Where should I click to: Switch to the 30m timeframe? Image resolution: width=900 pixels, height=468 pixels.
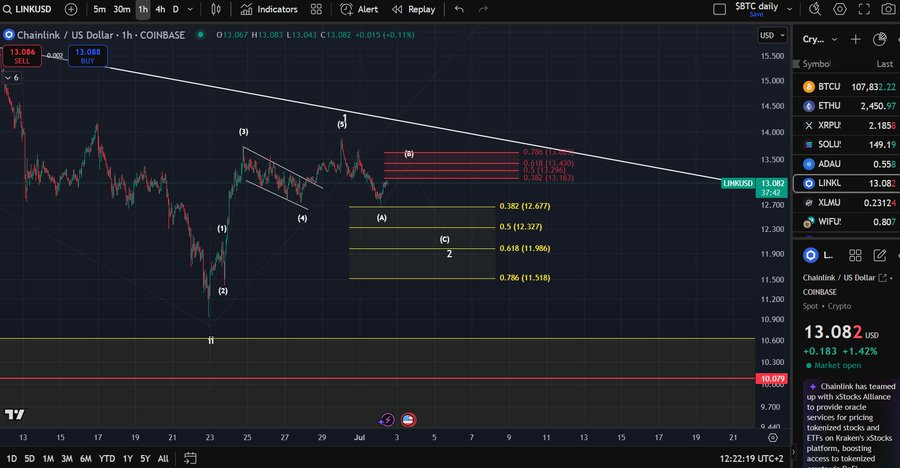pyautogui.click(x=121, y=9)
